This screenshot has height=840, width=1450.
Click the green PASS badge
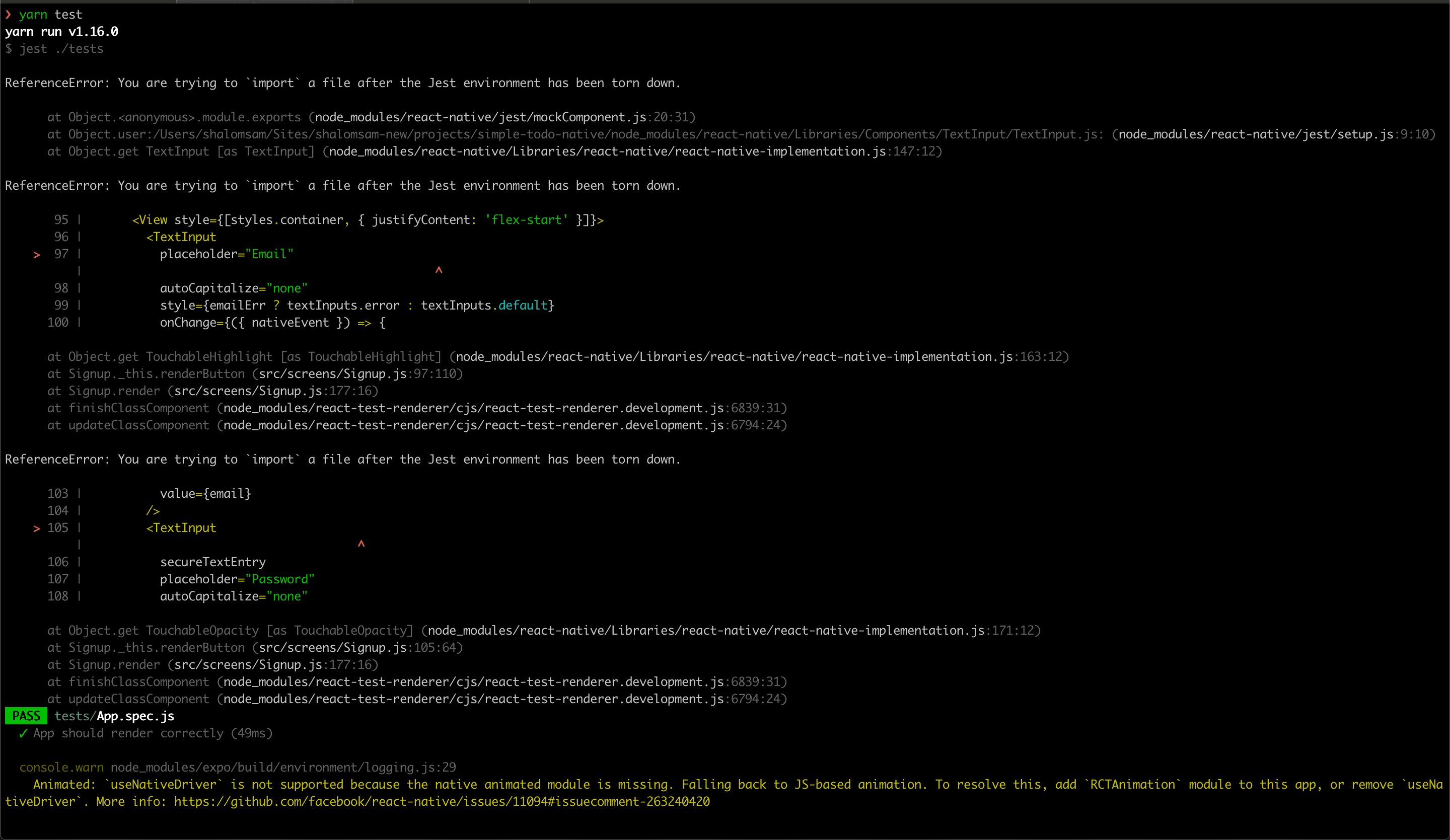click(x=26, y=716)
